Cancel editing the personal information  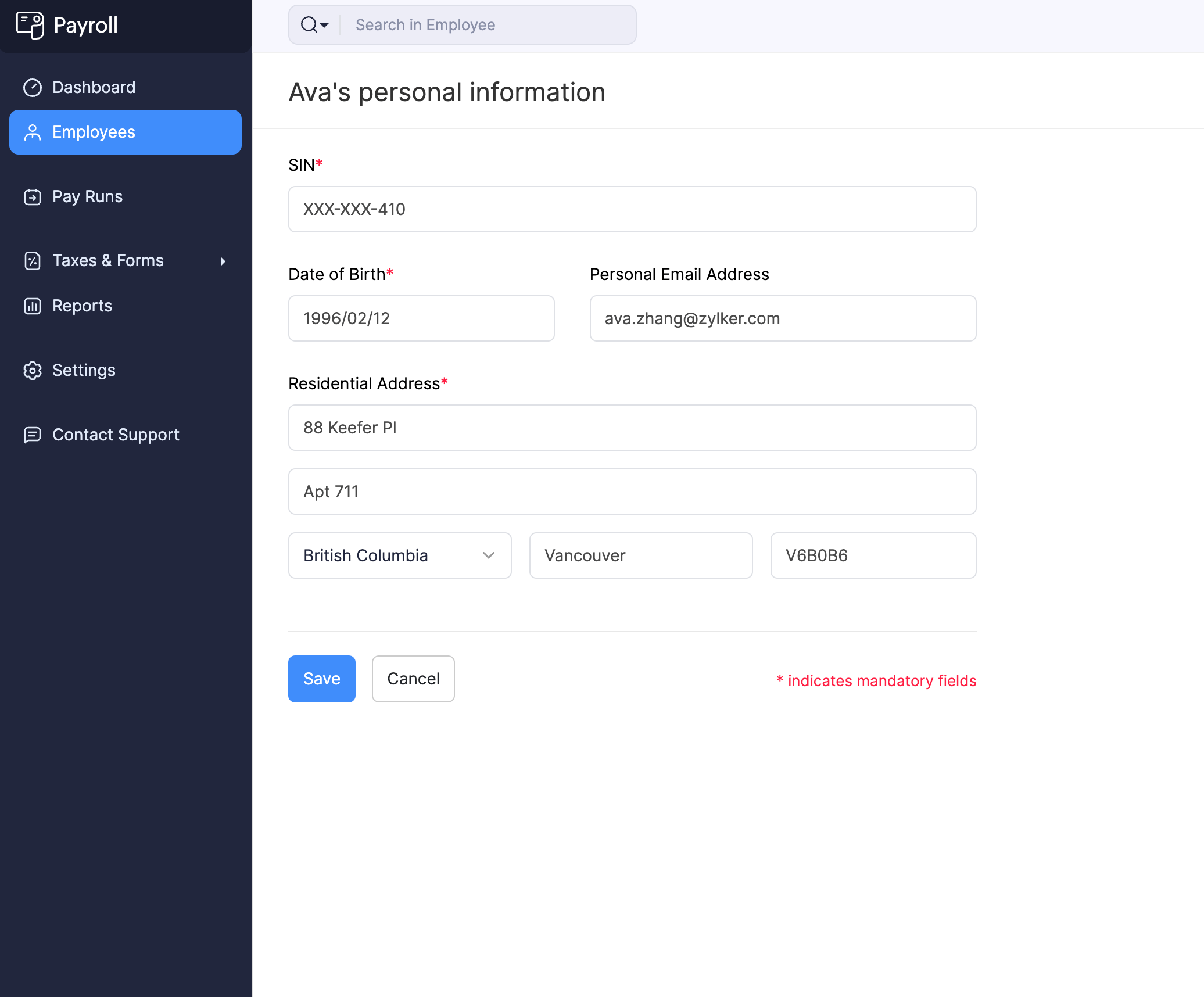point(413,679)
